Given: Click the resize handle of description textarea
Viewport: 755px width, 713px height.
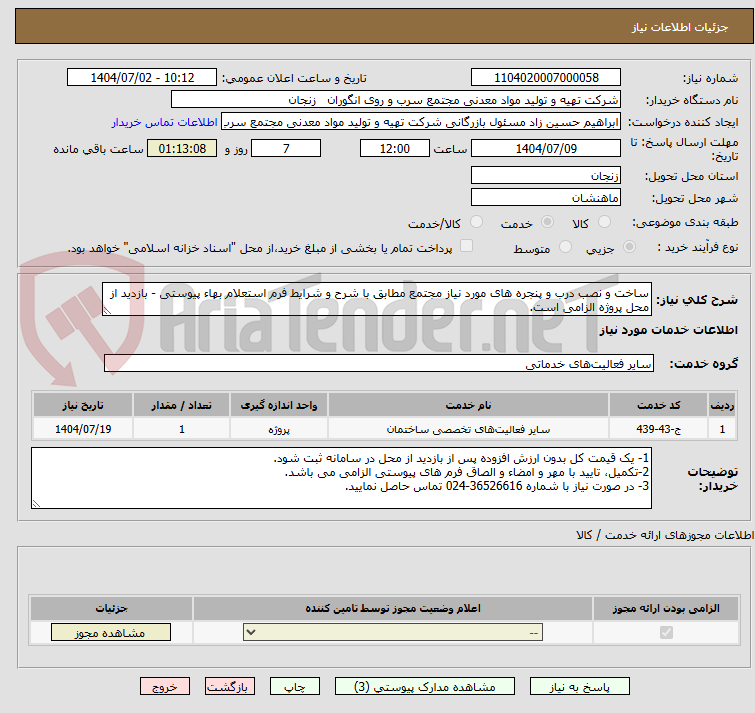Looking at the screenshot, I should tap(107, 311).
